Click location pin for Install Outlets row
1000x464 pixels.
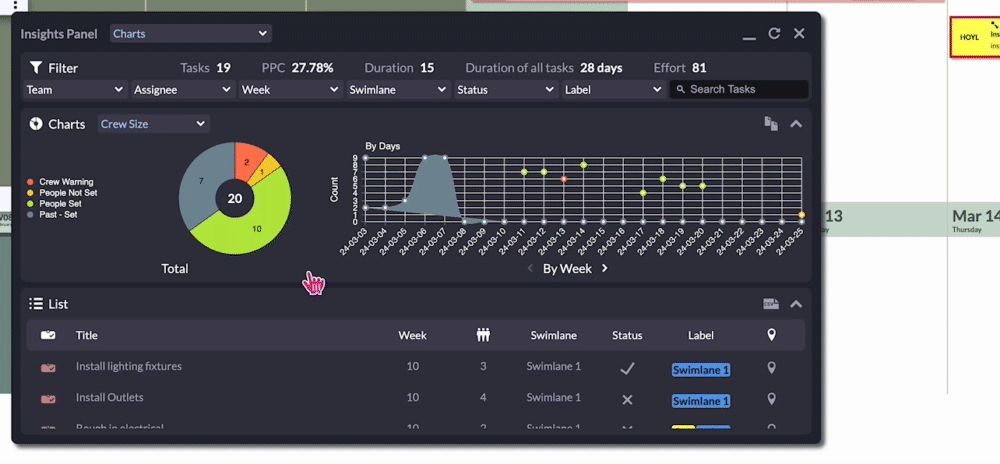771,398
